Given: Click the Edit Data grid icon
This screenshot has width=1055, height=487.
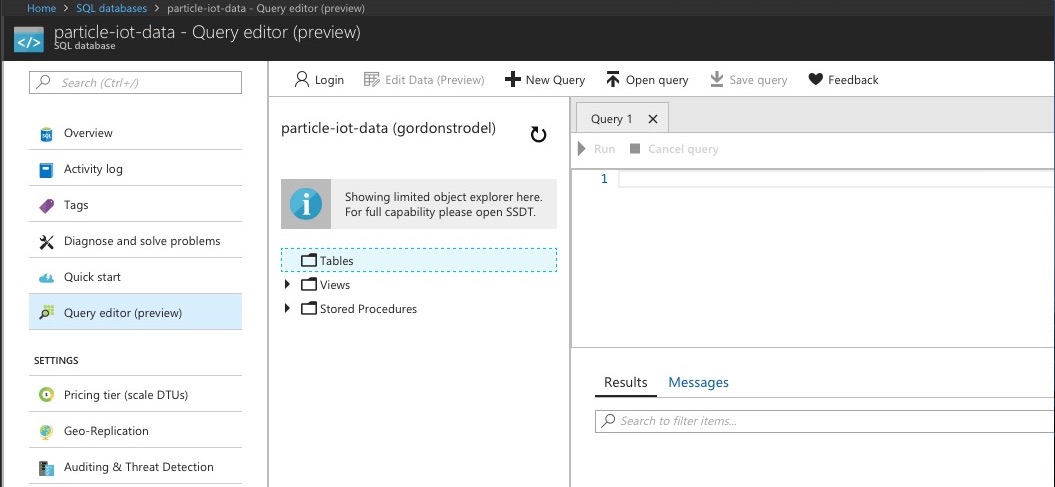Looking at the screenshot, I should [x=371, y=79].
